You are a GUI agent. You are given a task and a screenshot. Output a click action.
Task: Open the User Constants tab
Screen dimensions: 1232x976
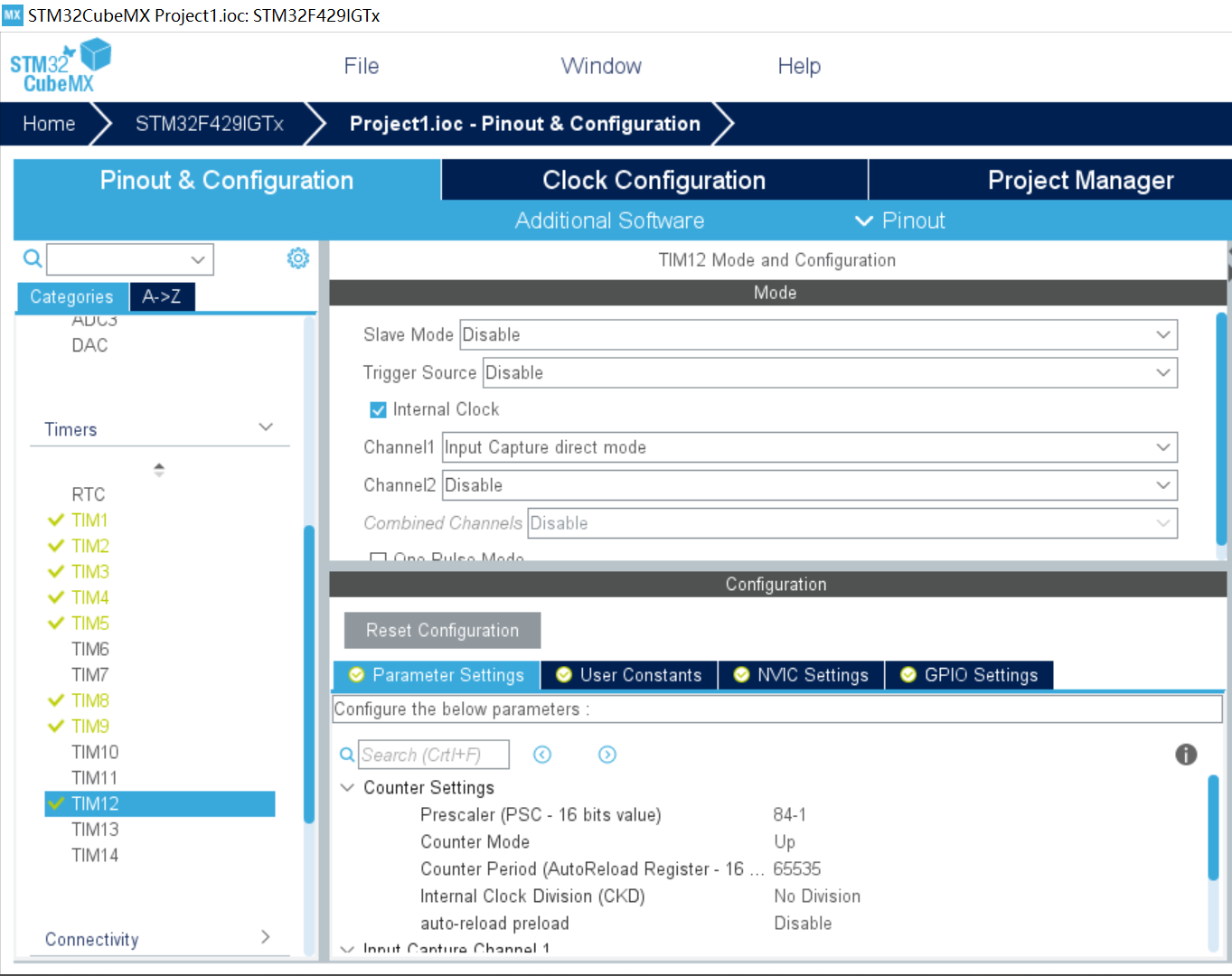click(x=629, y=675)
